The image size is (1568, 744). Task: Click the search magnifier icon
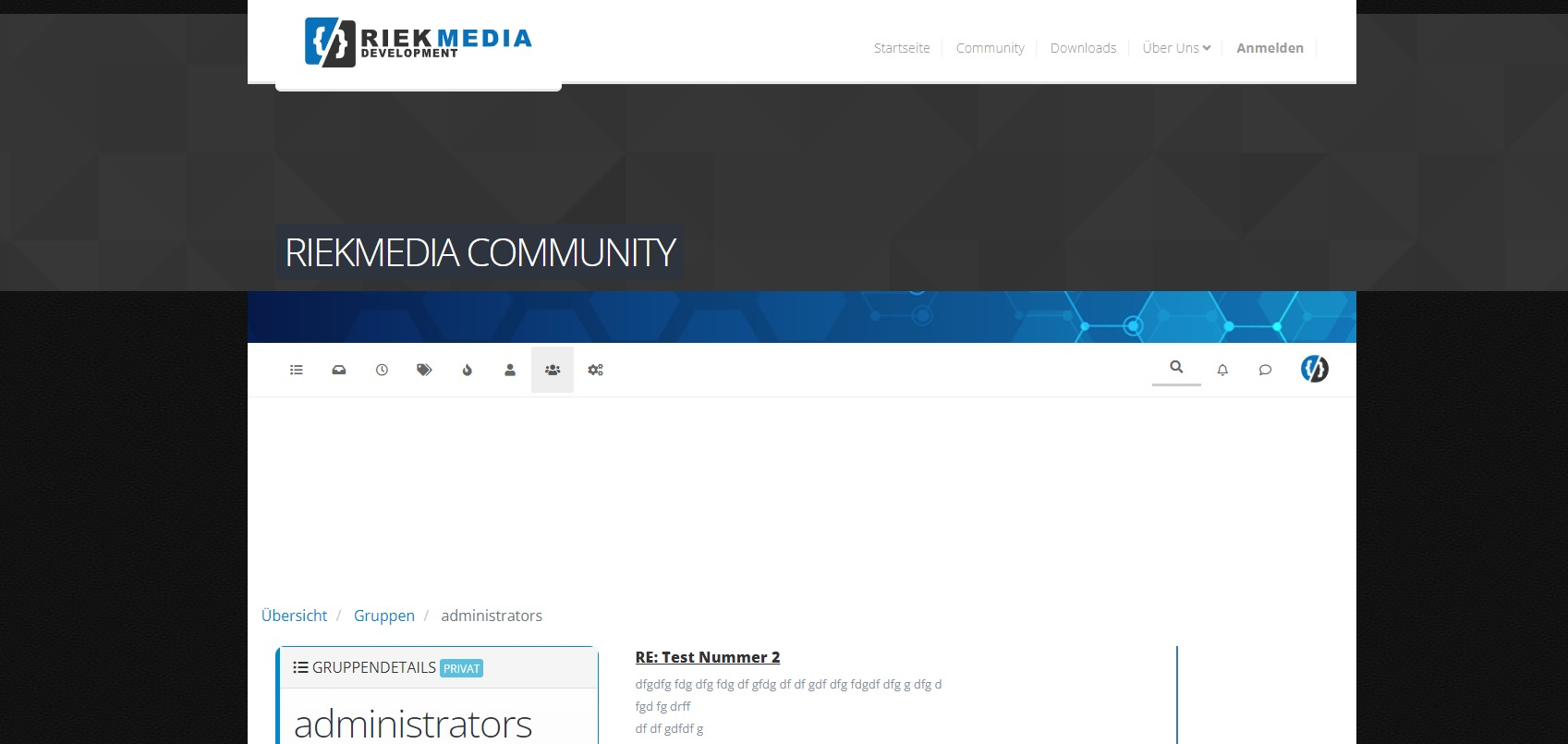pos(1176,367)
